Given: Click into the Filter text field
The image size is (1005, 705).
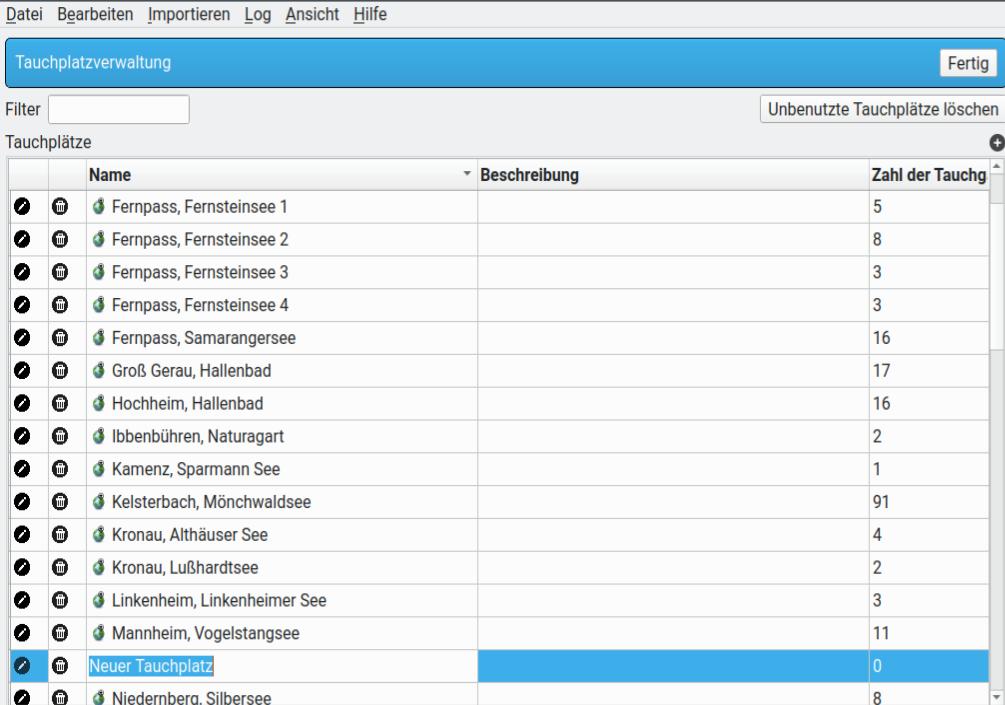Looking at the screenshot, I should (118, 109).
